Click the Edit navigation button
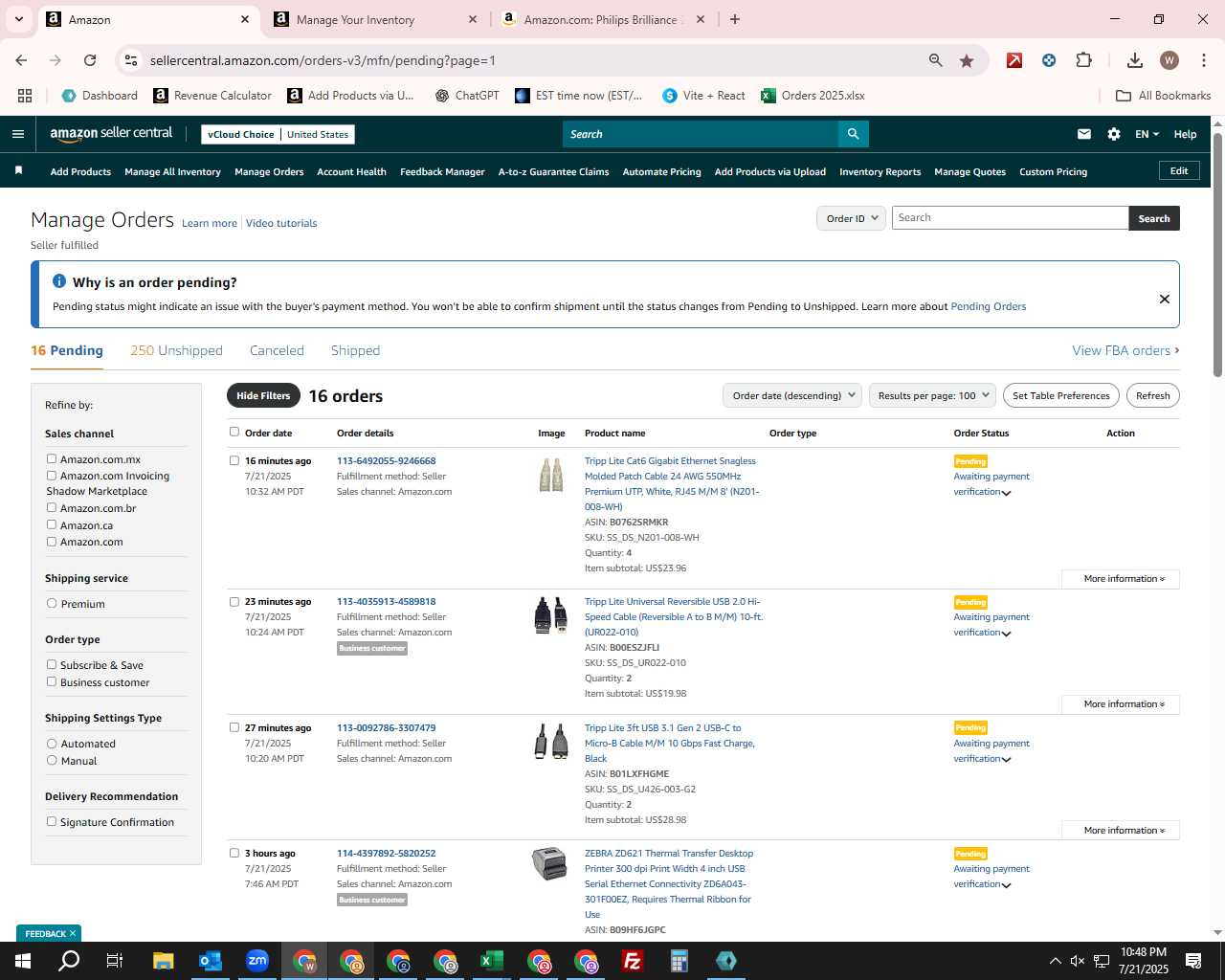 (x=1179, y=171)
